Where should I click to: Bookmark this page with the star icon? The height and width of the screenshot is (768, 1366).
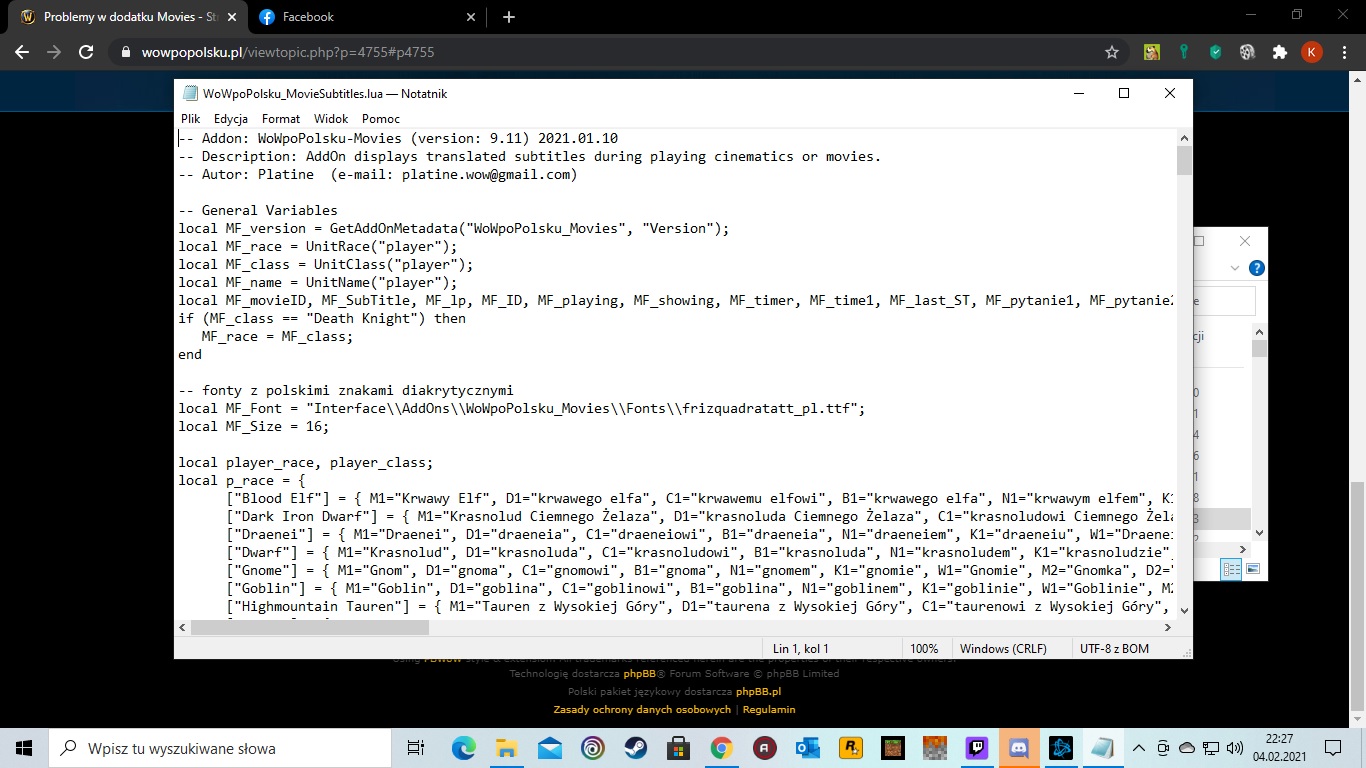[x=1111, y=52]
